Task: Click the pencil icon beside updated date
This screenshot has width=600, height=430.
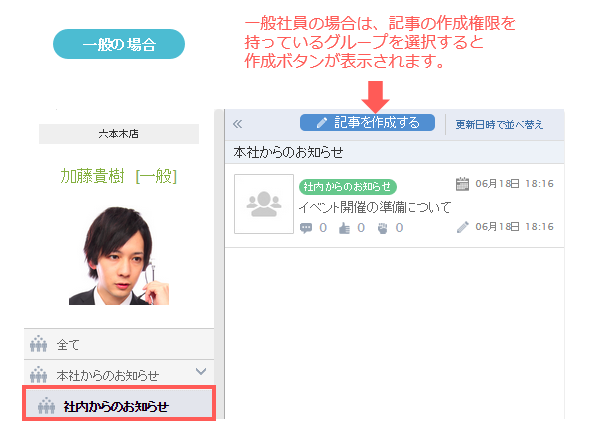Action: 462,227
